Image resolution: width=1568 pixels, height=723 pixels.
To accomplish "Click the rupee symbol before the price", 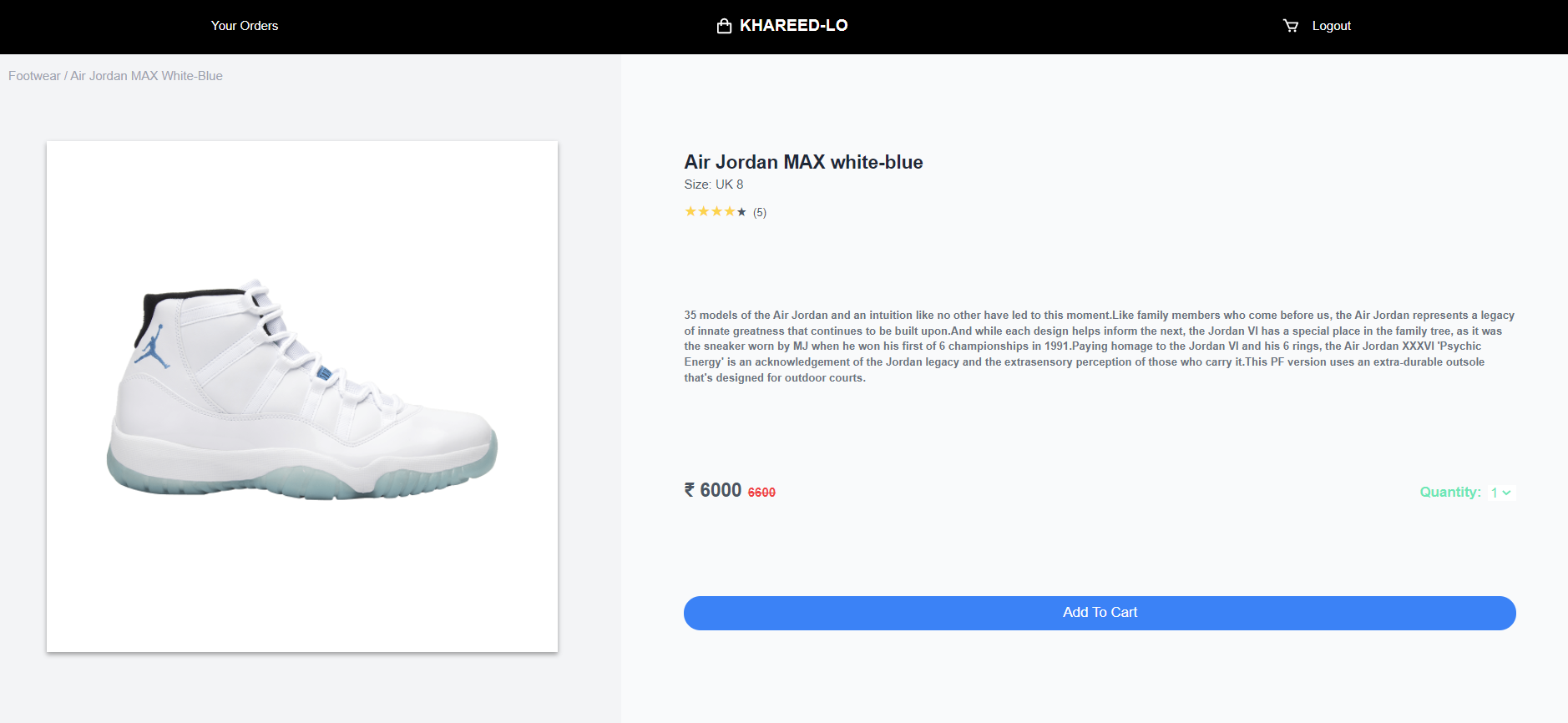I will pos(690,490).
